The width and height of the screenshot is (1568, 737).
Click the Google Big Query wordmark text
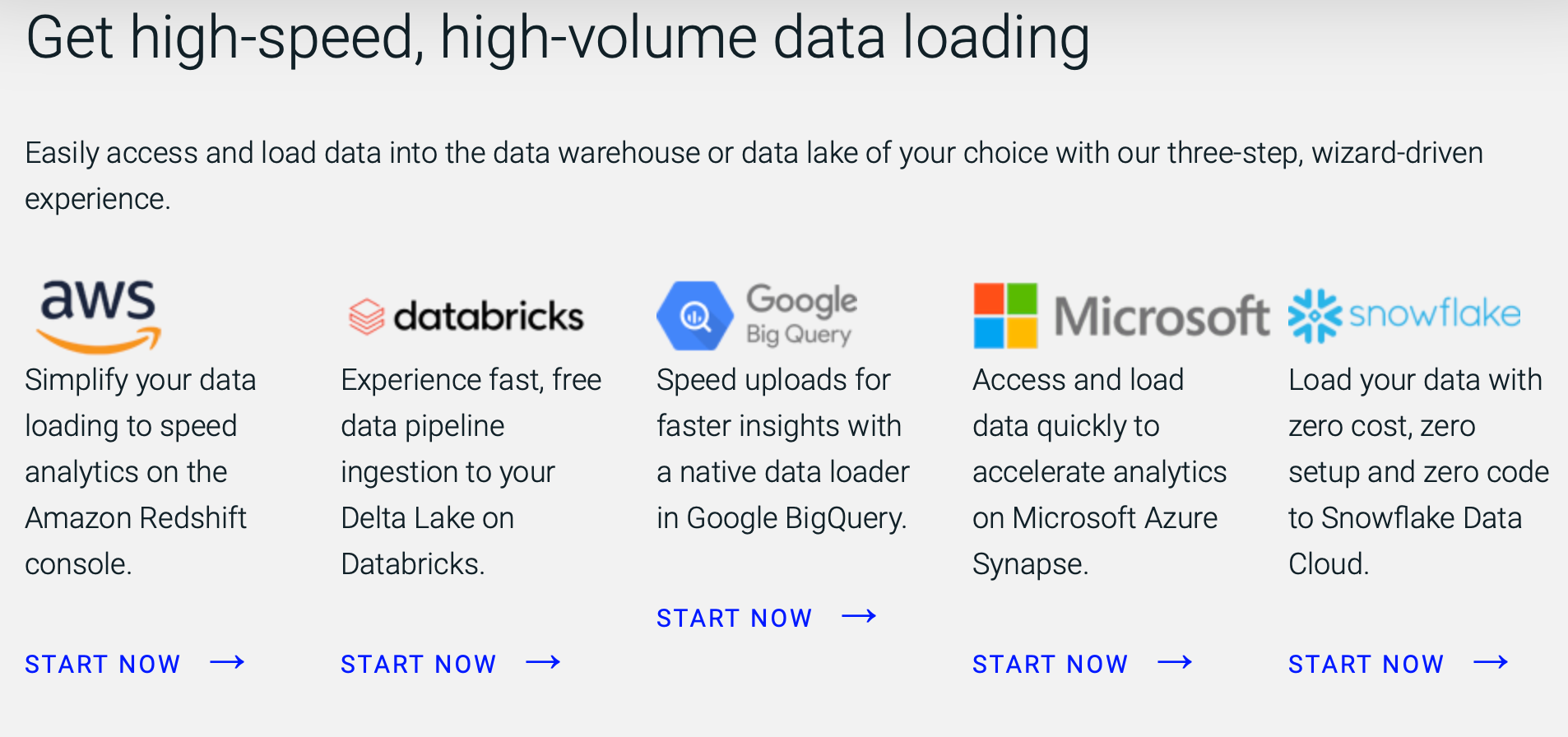point(801,315)
